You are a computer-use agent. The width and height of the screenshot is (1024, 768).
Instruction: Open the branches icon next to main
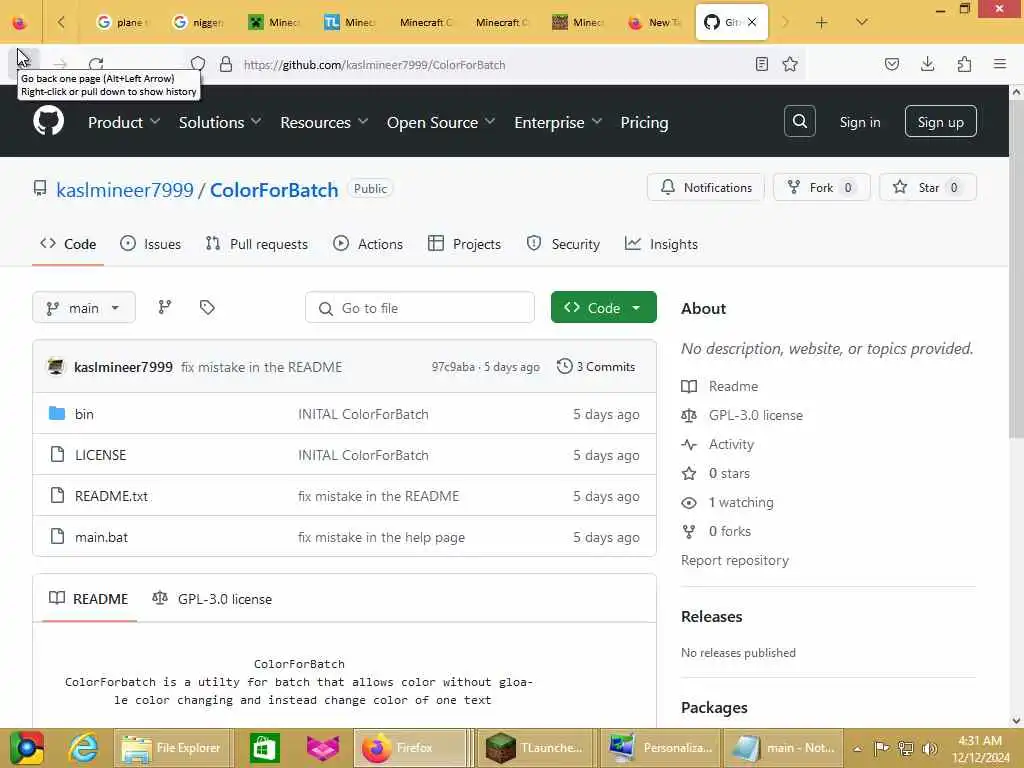[165, 307]
